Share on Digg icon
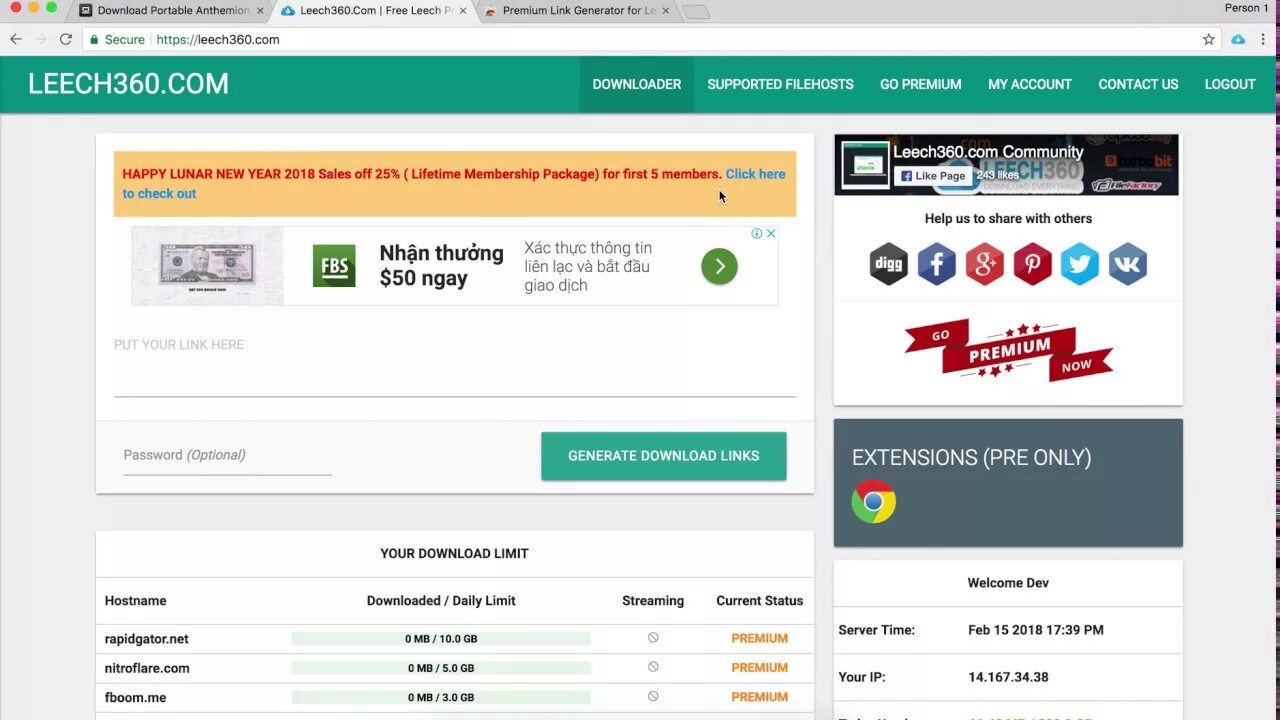 coord(889,264)
